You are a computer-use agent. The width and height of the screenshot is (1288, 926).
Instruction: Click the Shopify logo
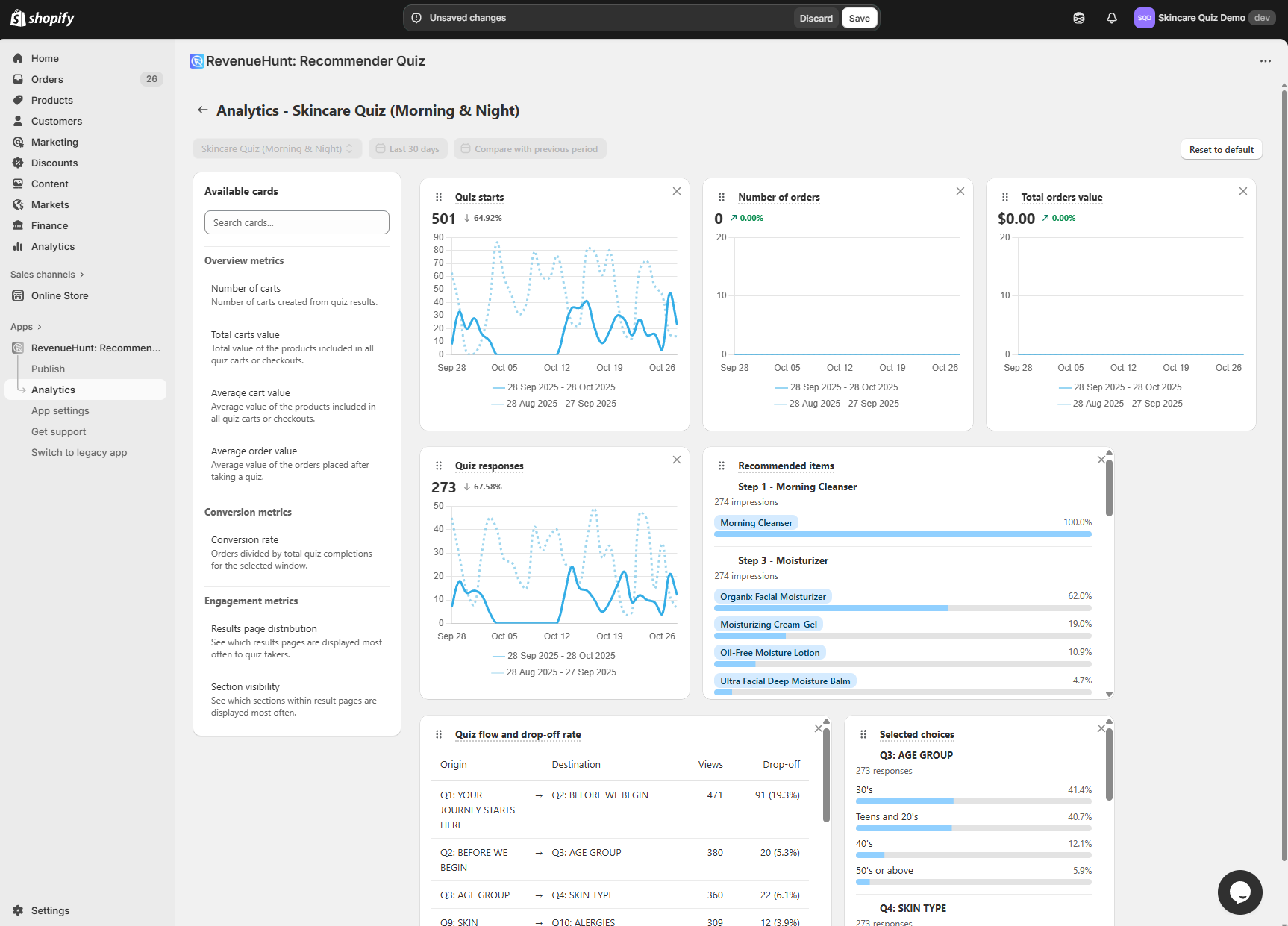tap(41, 17)
